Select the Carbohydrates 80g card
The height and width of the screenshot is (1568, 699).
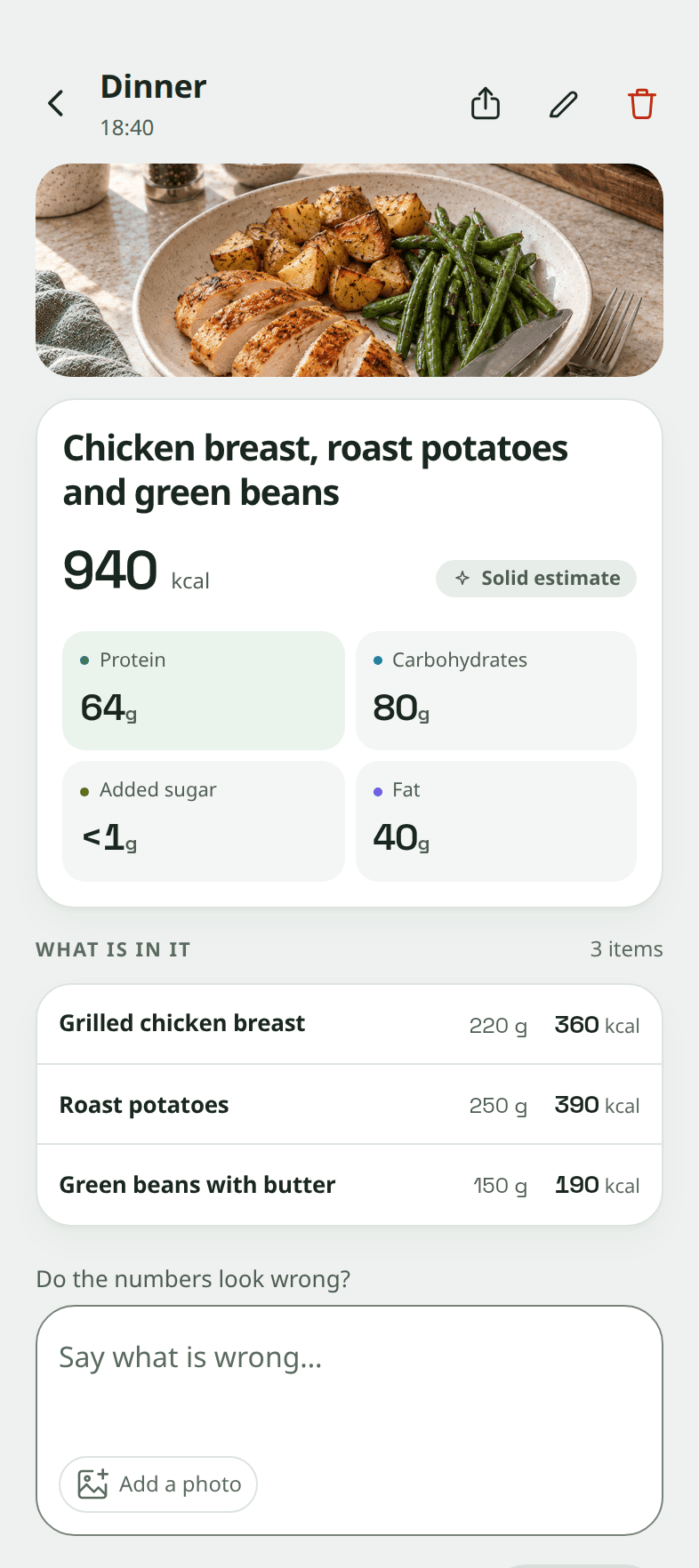pyautogui.click(x=496, y=691)
